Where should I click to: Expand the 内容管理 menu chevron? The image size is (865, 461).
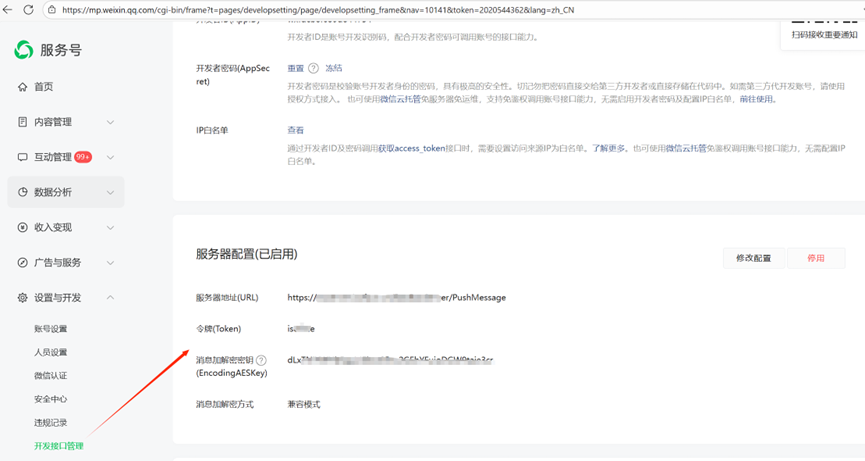(110, 122)
